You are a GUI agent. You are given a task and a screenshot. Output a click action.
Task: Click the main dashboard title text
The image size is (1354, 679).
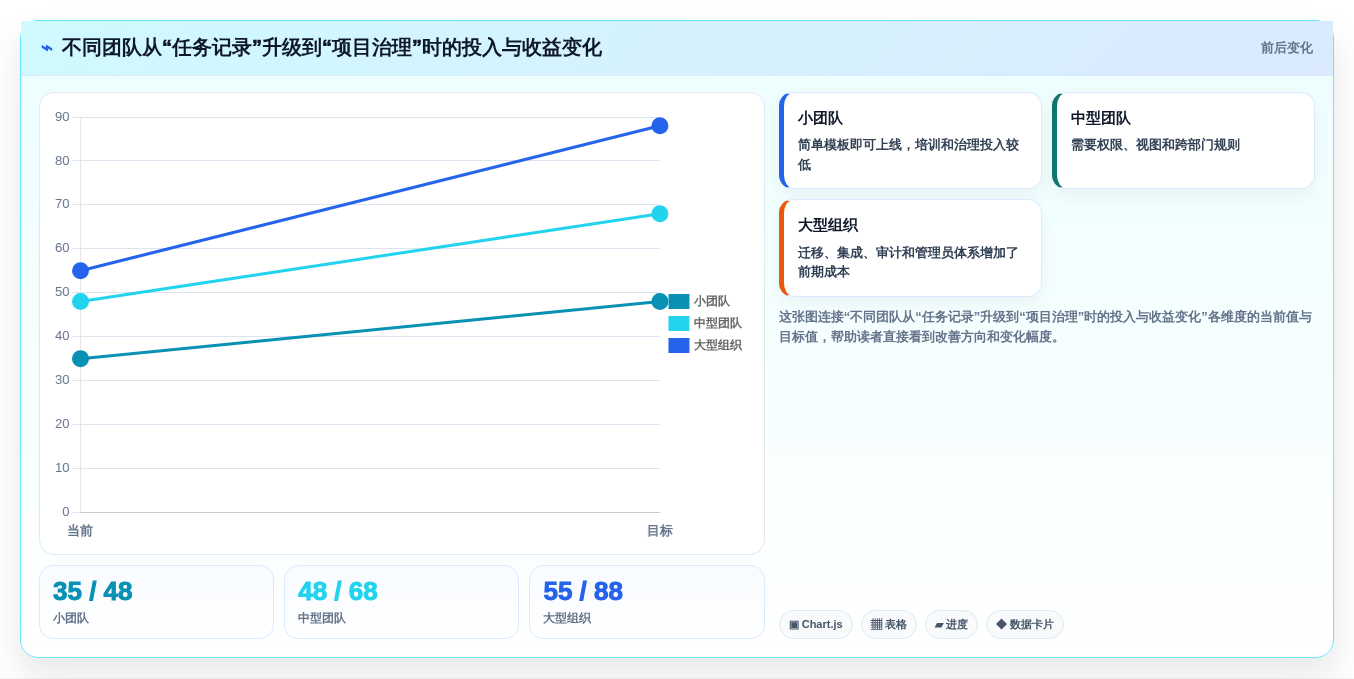tap(331, 48)
